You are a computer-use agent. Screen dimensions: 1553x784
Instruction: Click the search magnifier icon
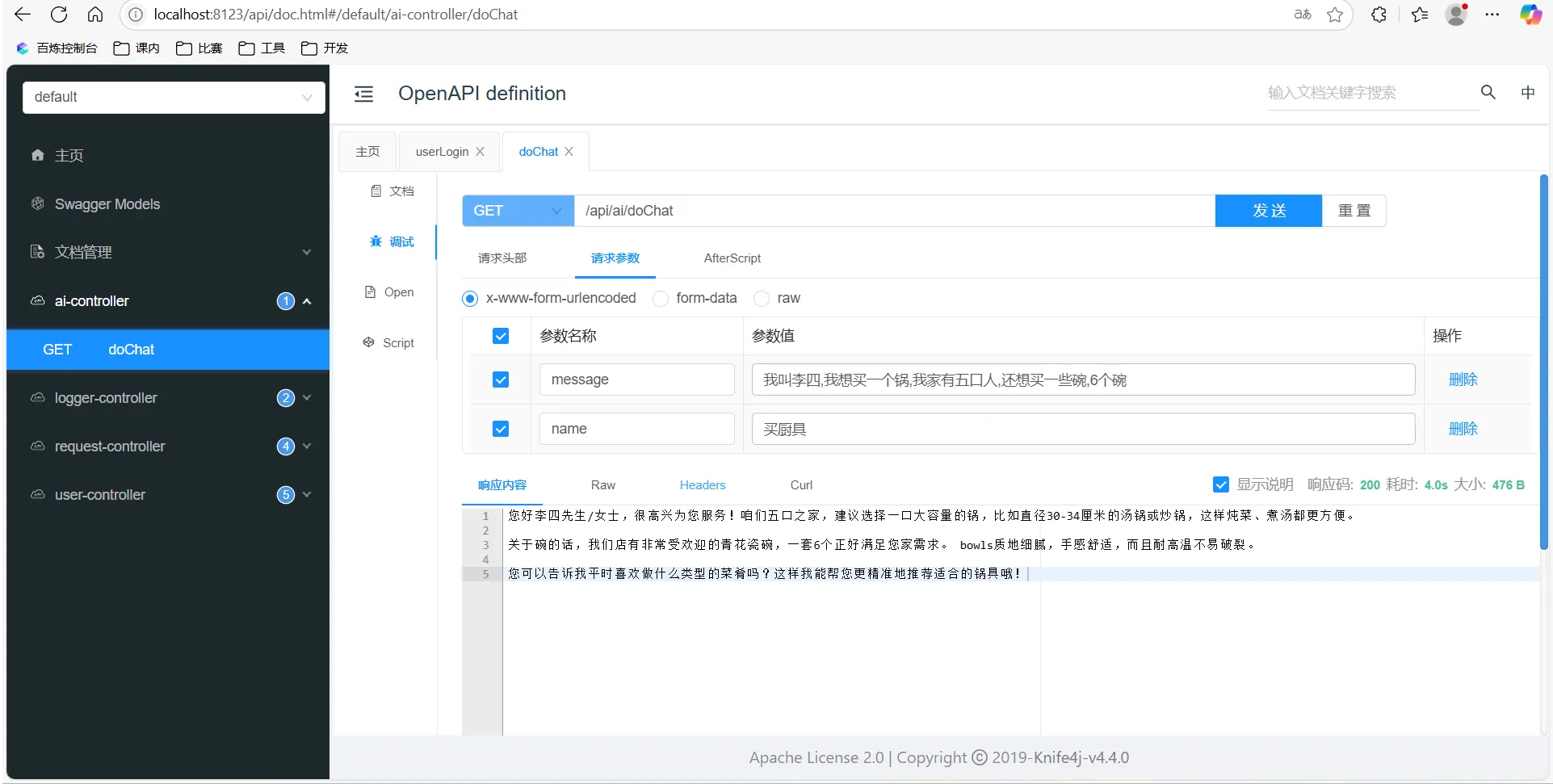pos(1488,92)
